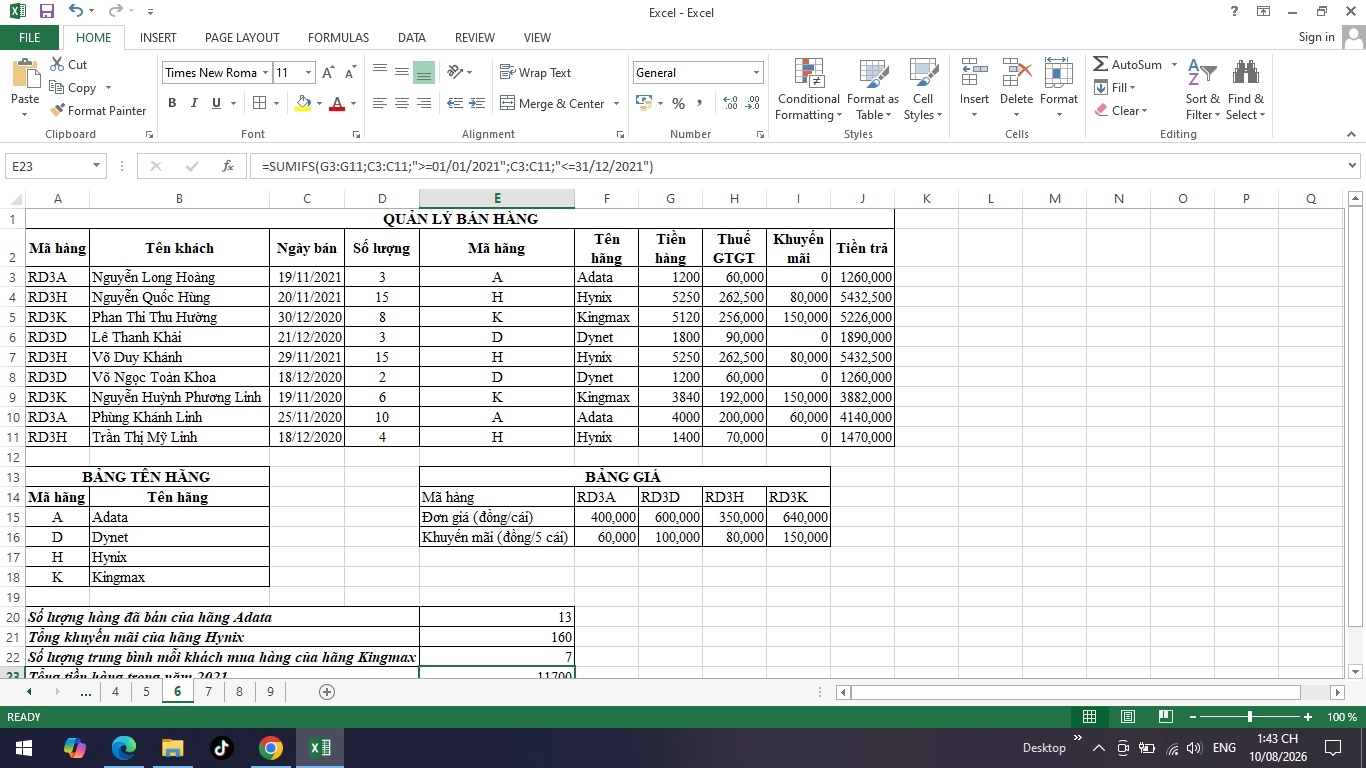Apply comma style number format
The width and height of the screenshot is (1366, 768).
[x=699, y=103]
